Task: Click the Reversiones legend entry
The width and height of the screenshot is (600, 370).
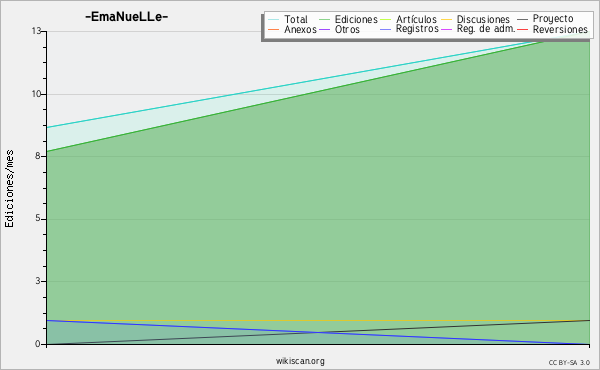Action: click(x=552, y=29)
